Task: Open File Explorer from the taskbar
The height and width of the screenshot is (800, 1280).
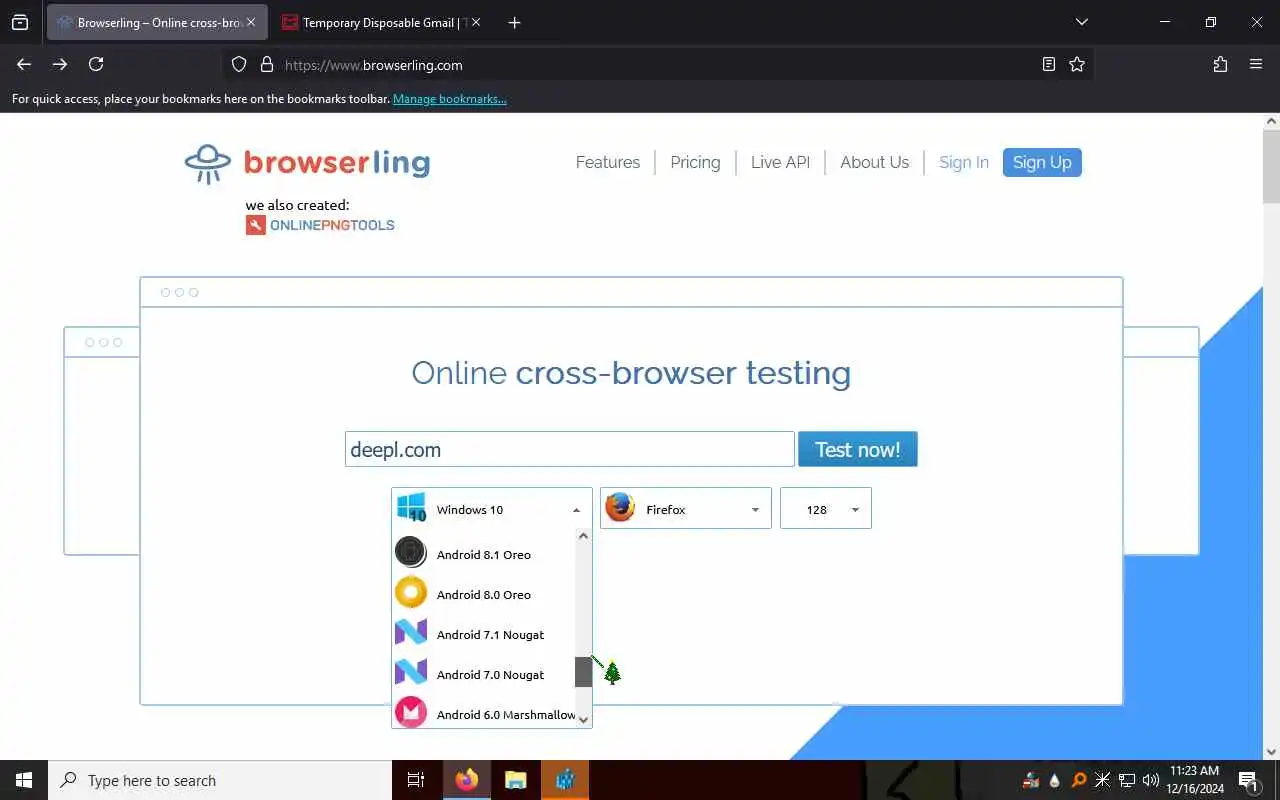Action: (515, 780)
